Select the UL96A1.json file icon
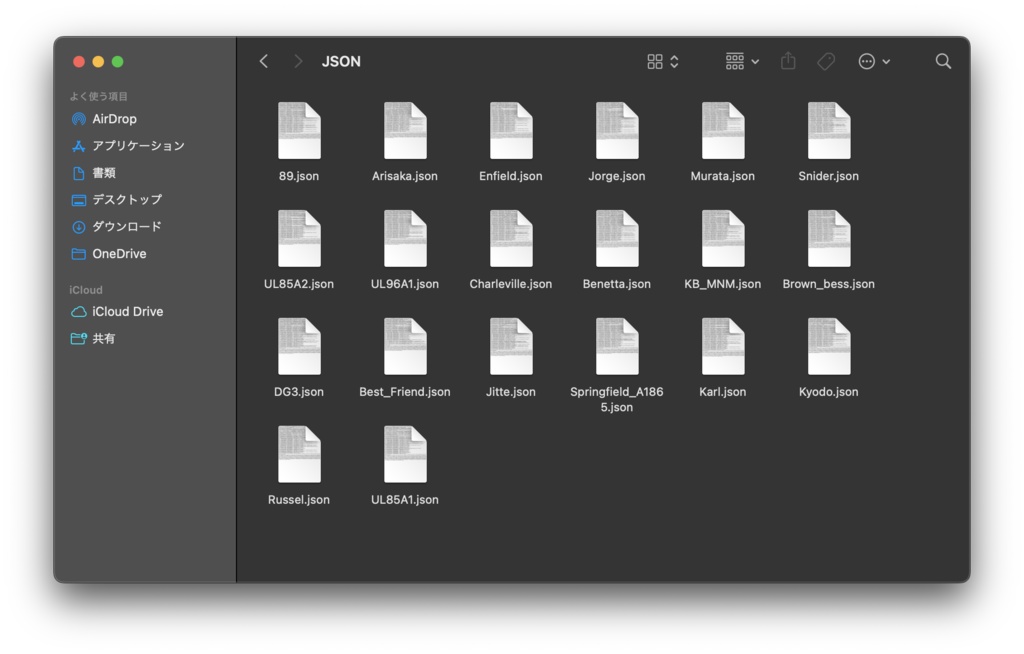 [x=405, y=238]
